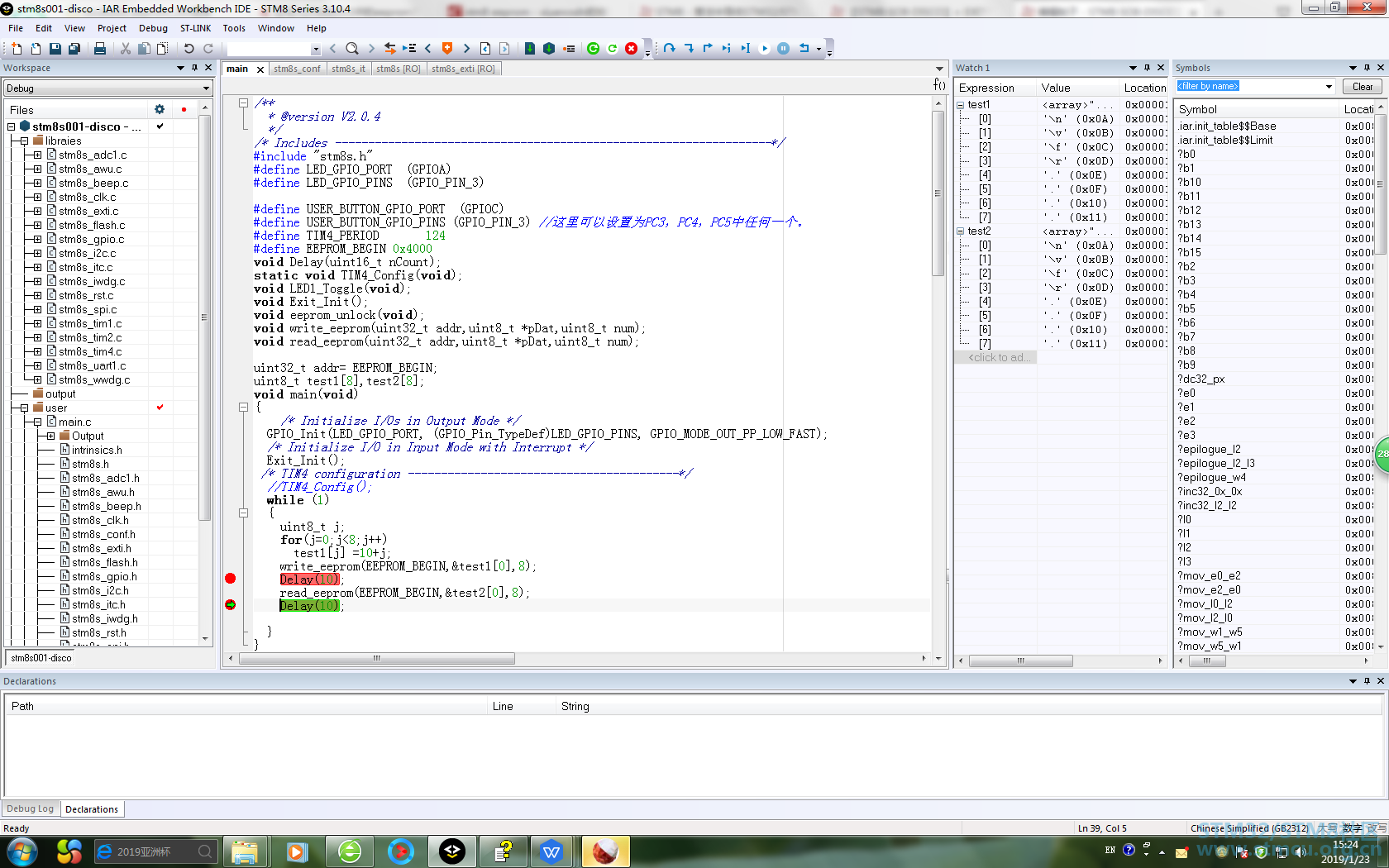1389x868 pixels.
Task: Stop the debugging session
Action: coord(632,49)
